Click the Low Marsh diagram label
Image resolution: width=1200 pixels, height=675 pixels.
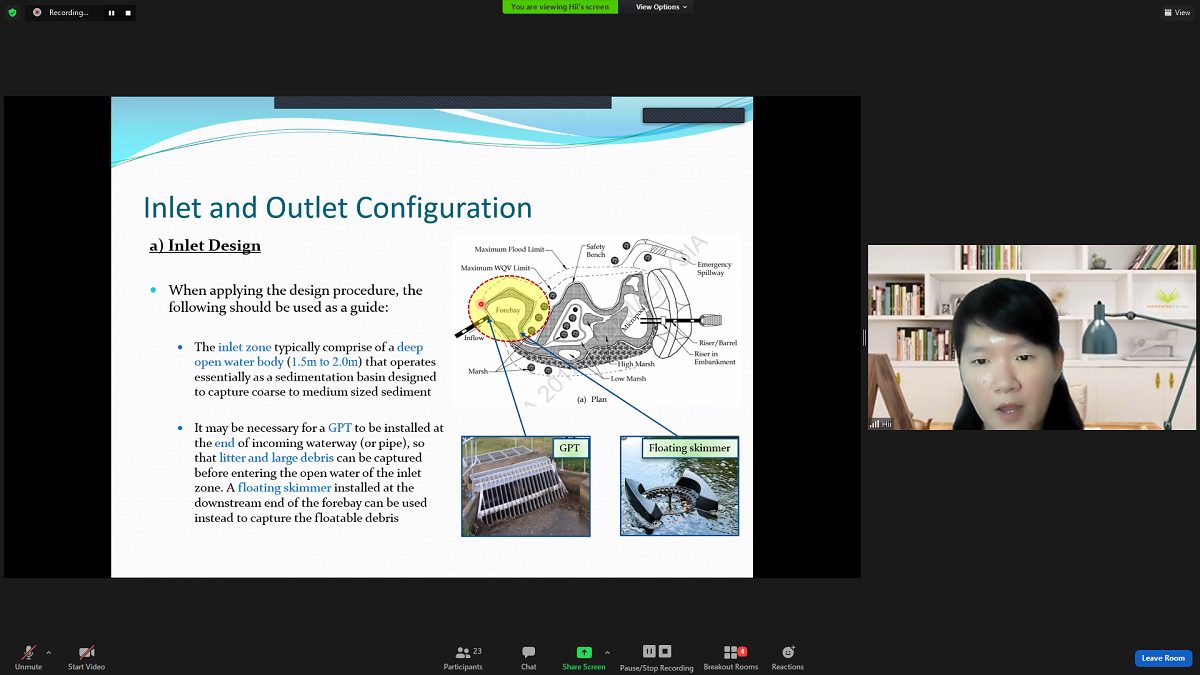(x=629, y=379)
